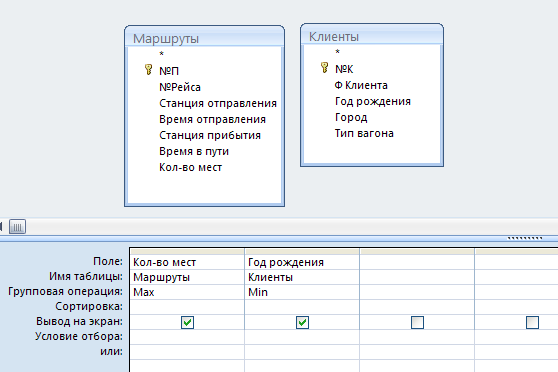Select the Станция прибытия field
Screen dimensions: 558x372
point(210,135)
